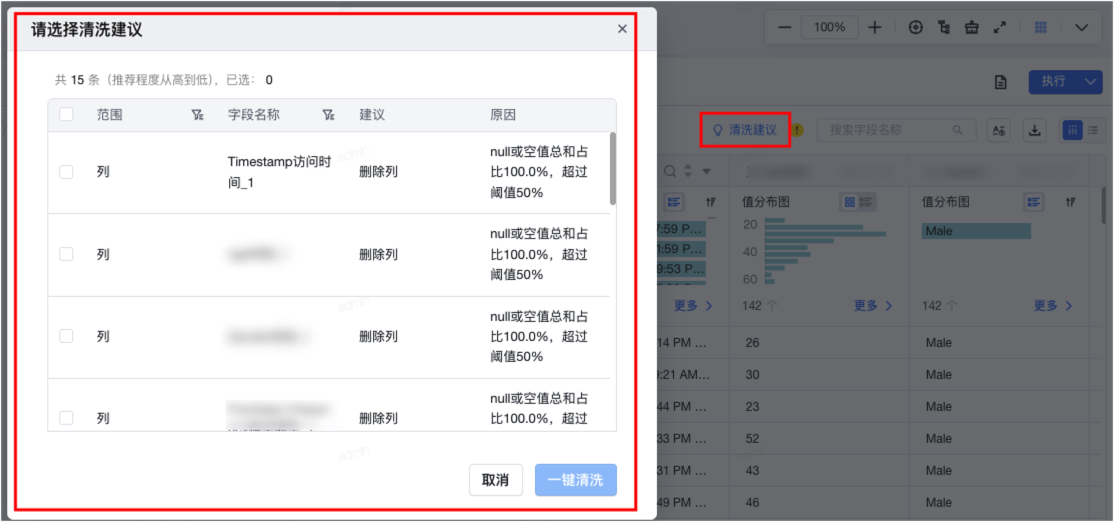Switch to the list view toggle

coord(1093,130)
